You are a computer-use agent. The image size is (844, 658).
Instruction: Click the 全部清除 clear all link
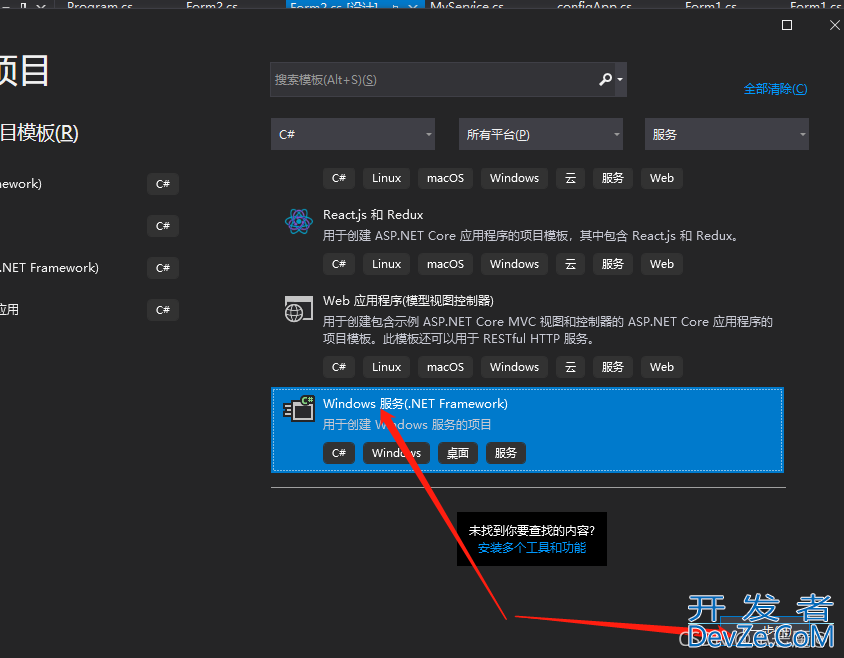click(774, 89)
